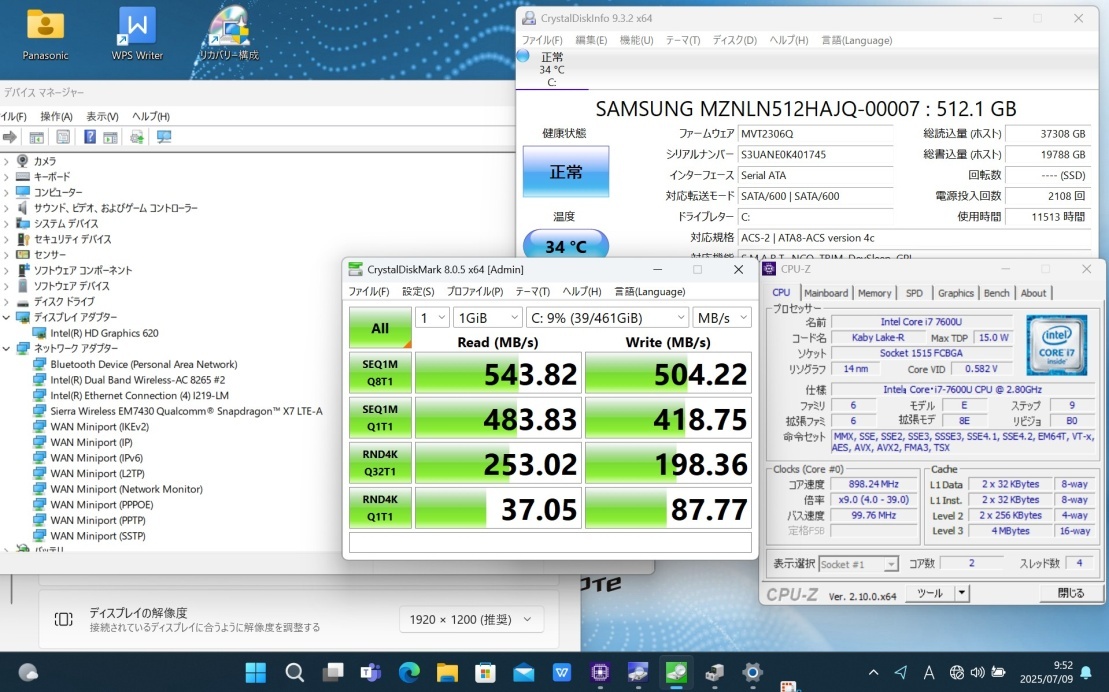This screenshot has width=1109, height=692.
Task: Switch to CrystalDiskMark green taskbar icon
Action: pos(676,672)
